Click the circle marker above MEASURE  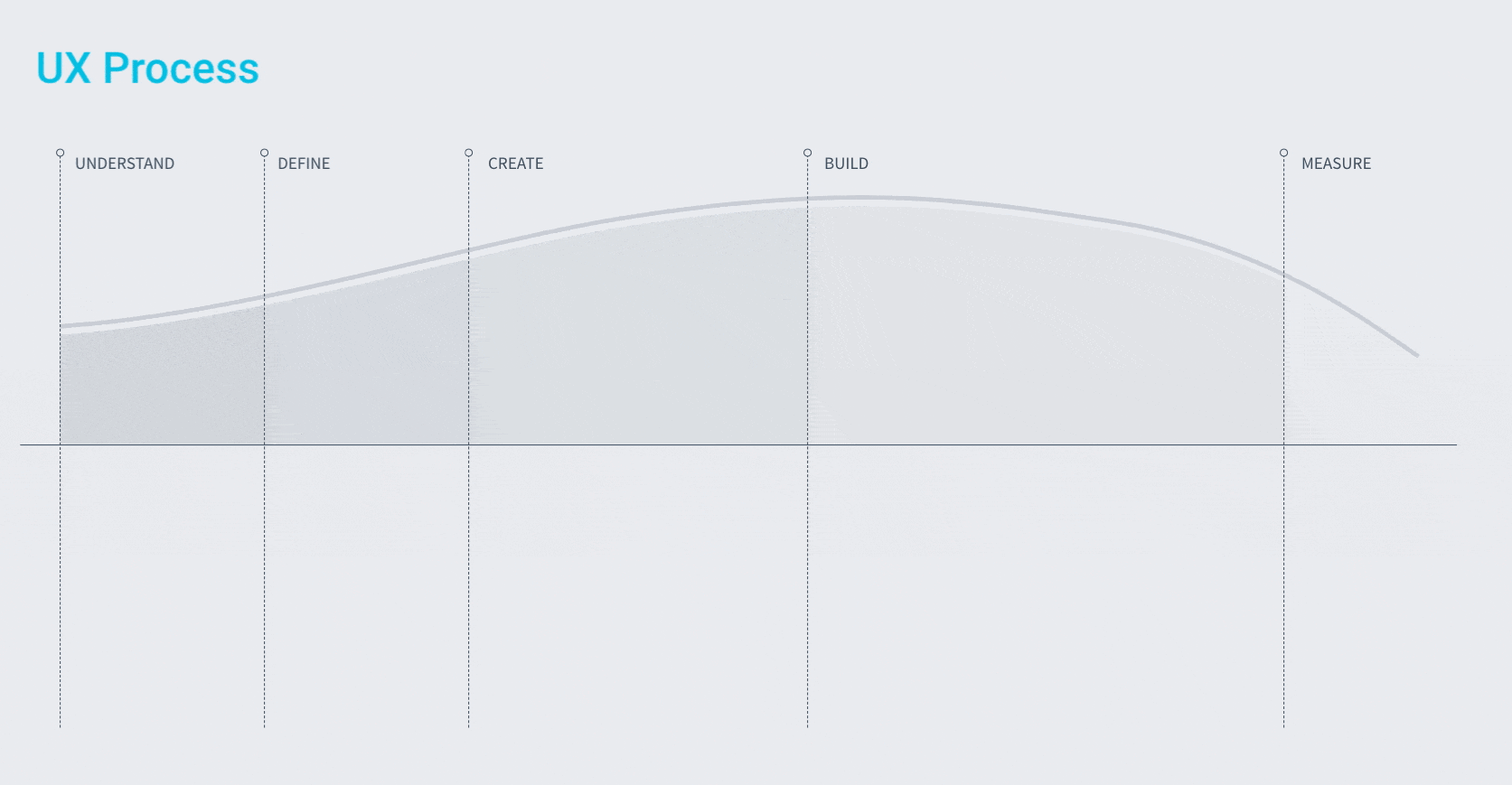tap(1283, 153)
